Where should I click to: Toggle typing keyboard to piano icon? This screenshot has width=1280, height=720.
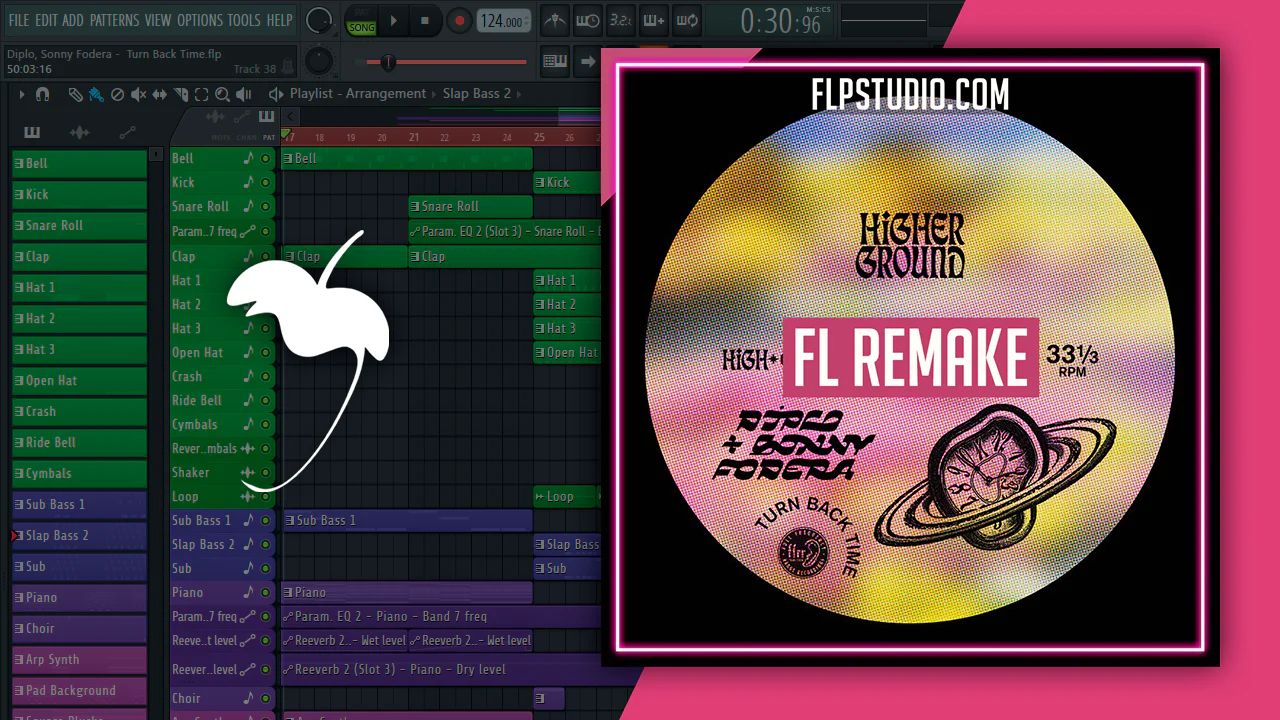(555, 61)
